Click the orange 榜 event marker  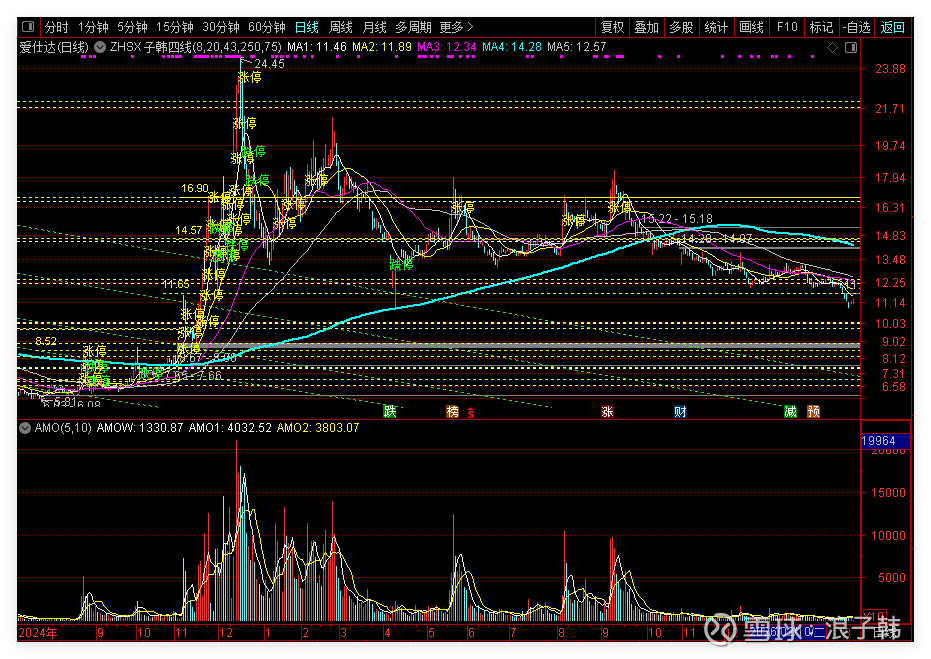(x=452, y=411)
